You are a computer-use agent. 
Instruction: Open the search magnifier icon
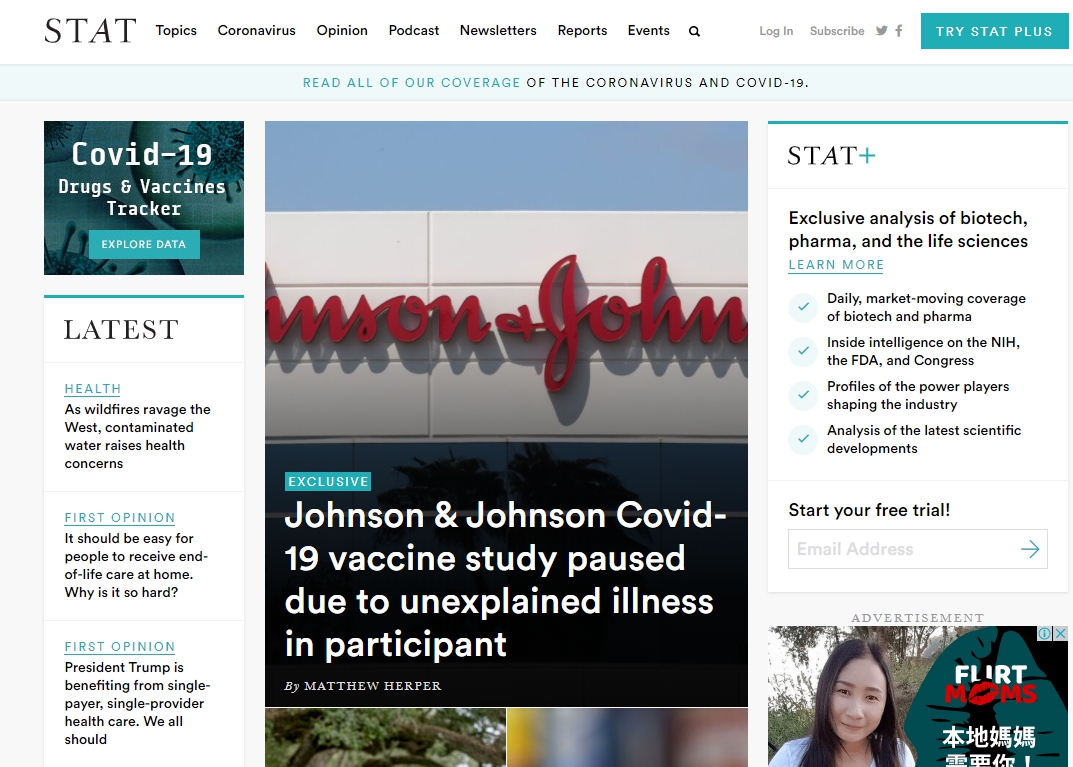pos(694,31)
